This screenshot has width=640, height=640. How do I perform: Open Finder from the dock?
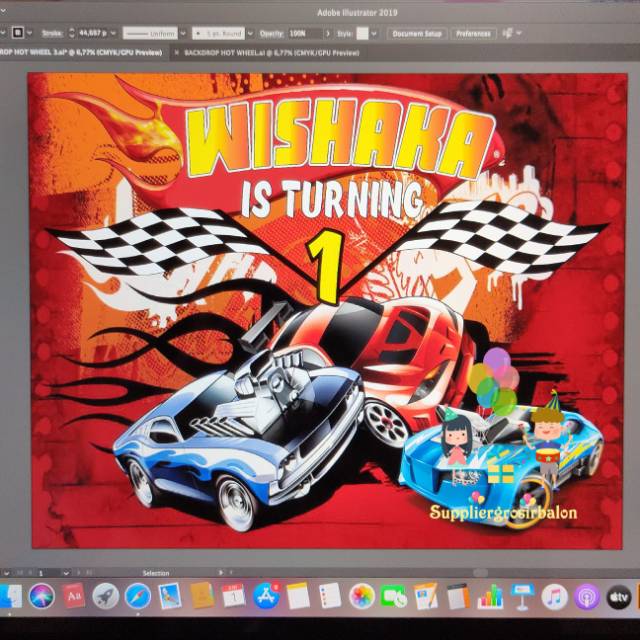point(10,597)
